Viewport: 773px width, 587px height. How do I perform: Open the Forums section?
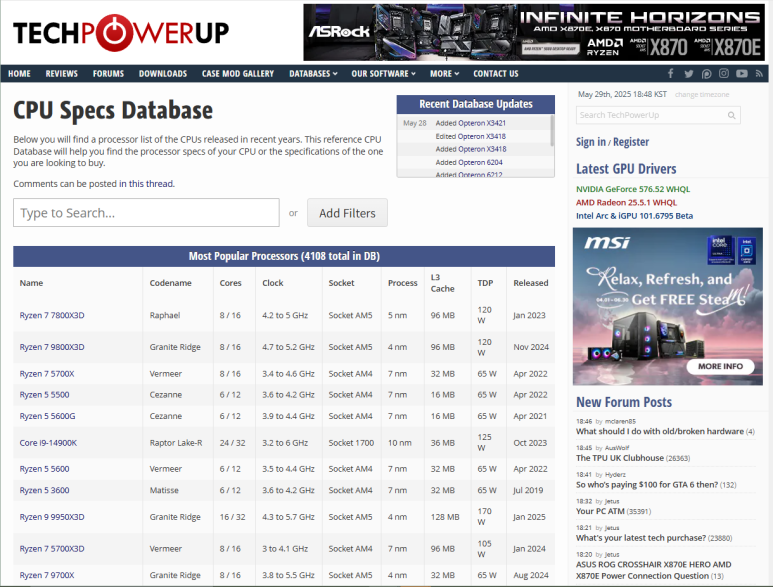(108, 73)
